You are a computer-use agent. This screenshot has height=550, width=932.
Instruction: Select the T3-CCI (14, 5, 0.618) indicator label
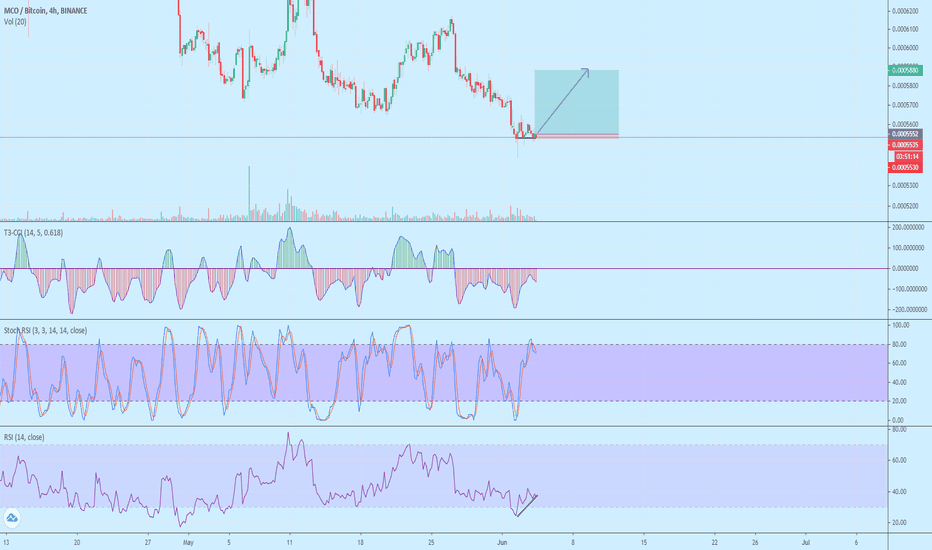pos(33,232)
